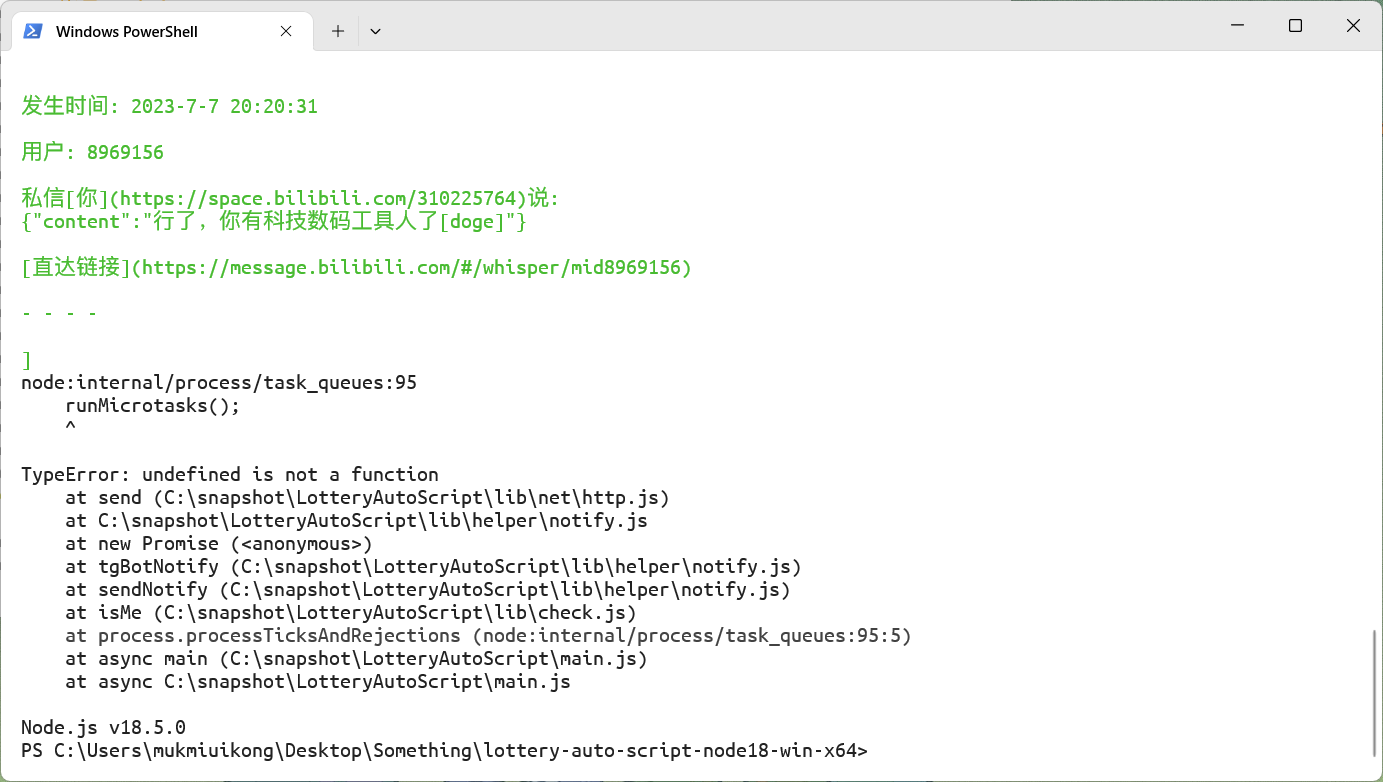Open the new tab dropdown chevron
1383x782 pixels.
[x=375, y=31]
